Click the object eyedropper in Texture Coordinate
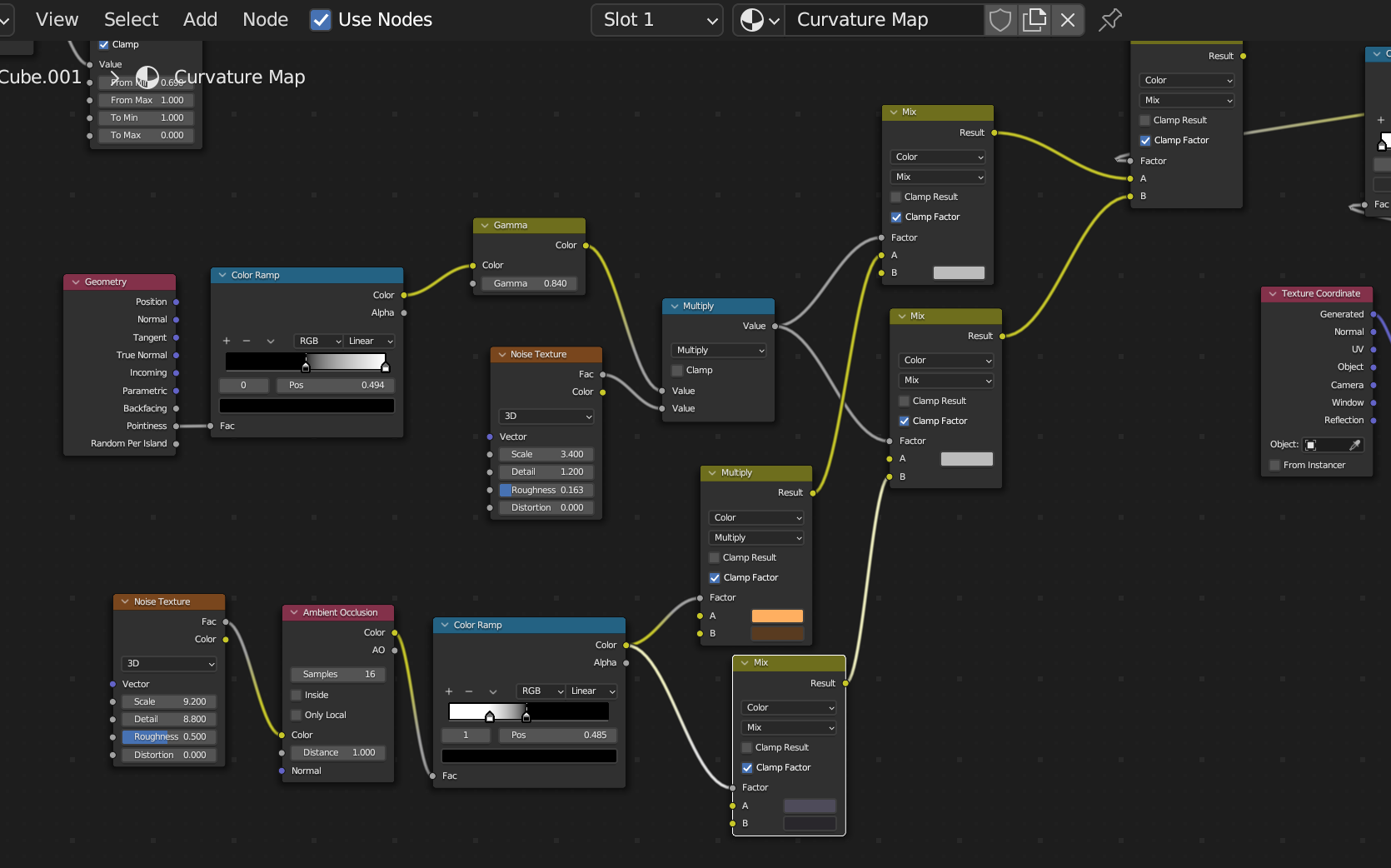This screenshot has width=1391, height=868. point(1355,445)
